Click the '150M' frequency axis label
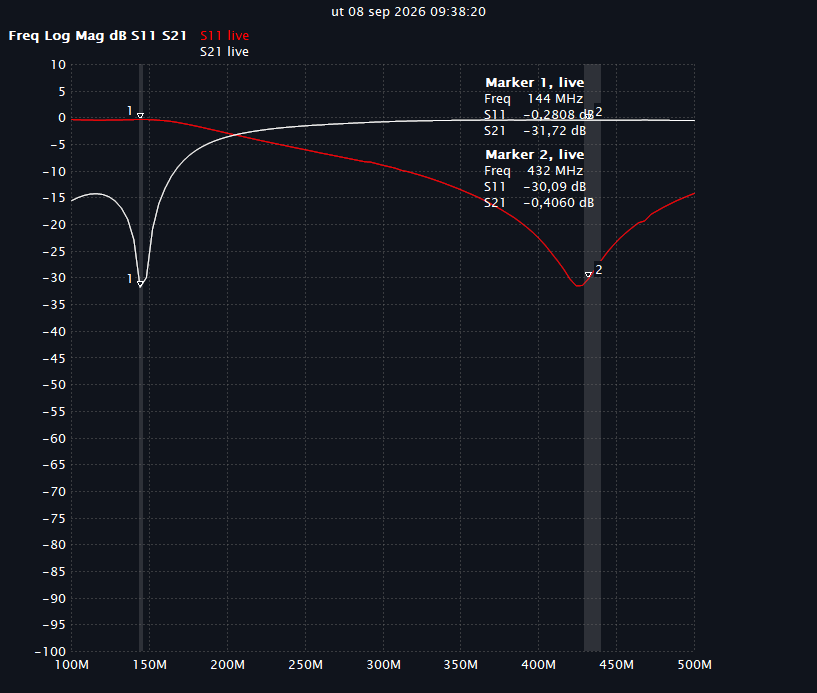Screen dimensions: 817x693 pyautogui.click(x=150, y=665)
